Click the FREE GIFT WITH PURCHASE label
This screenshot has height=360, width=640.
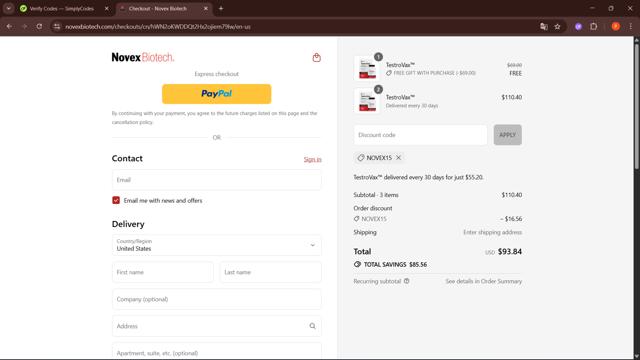(x=434, y=73)
